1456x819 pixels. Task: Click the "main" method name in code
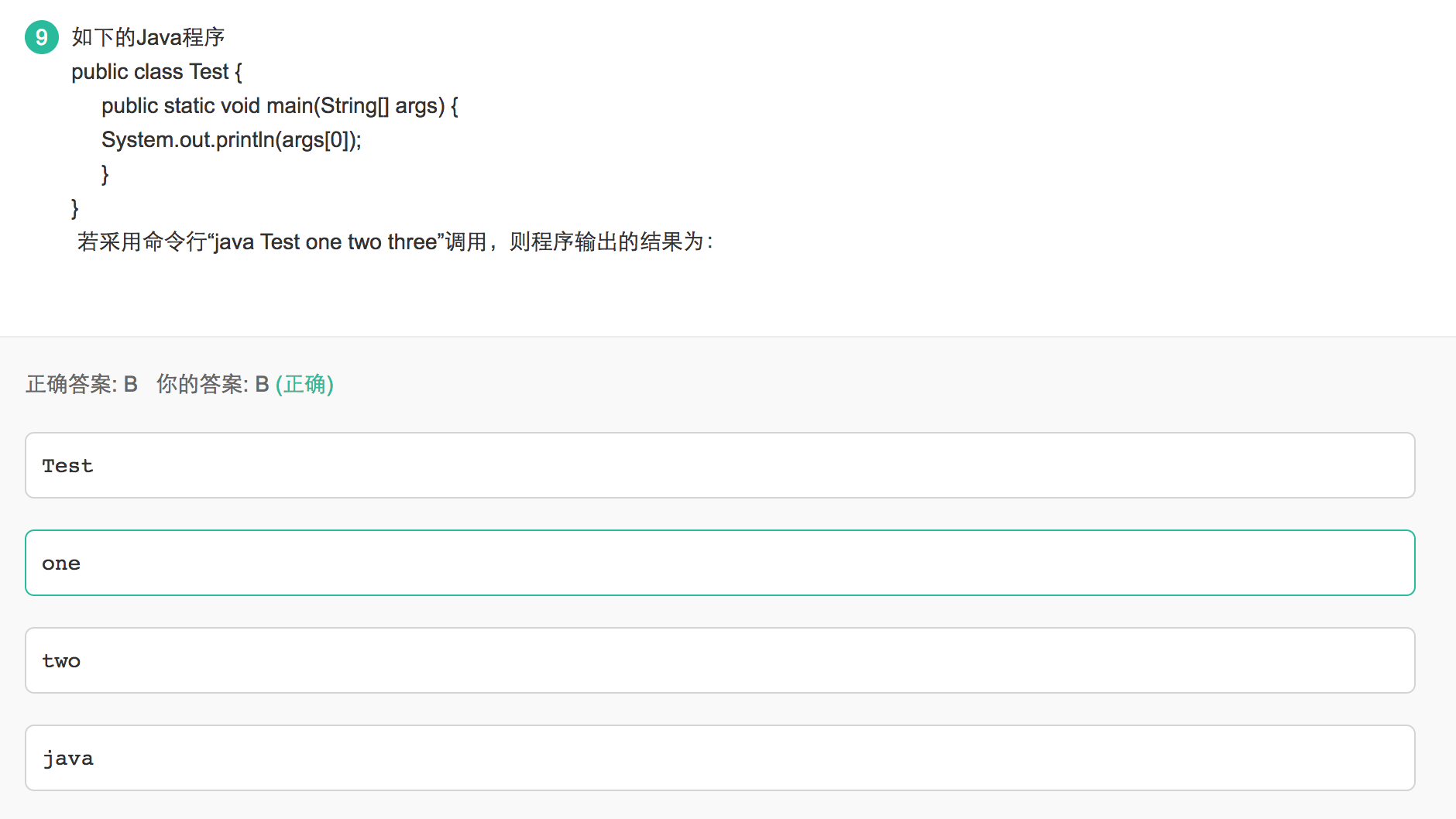click(x=290, y=106)
